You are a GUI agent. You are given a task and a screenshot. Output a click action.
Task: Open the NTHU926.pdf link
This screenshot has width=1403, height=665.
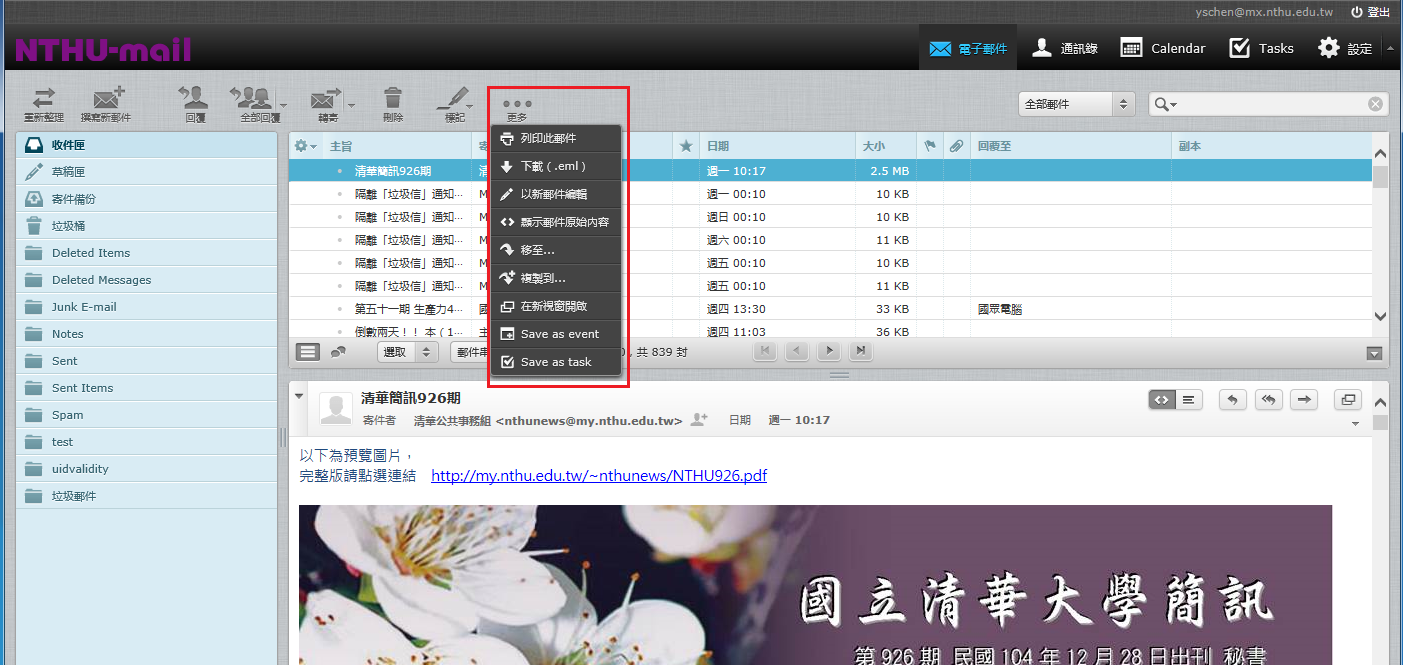pyautogui.click(x=598, y=476)
